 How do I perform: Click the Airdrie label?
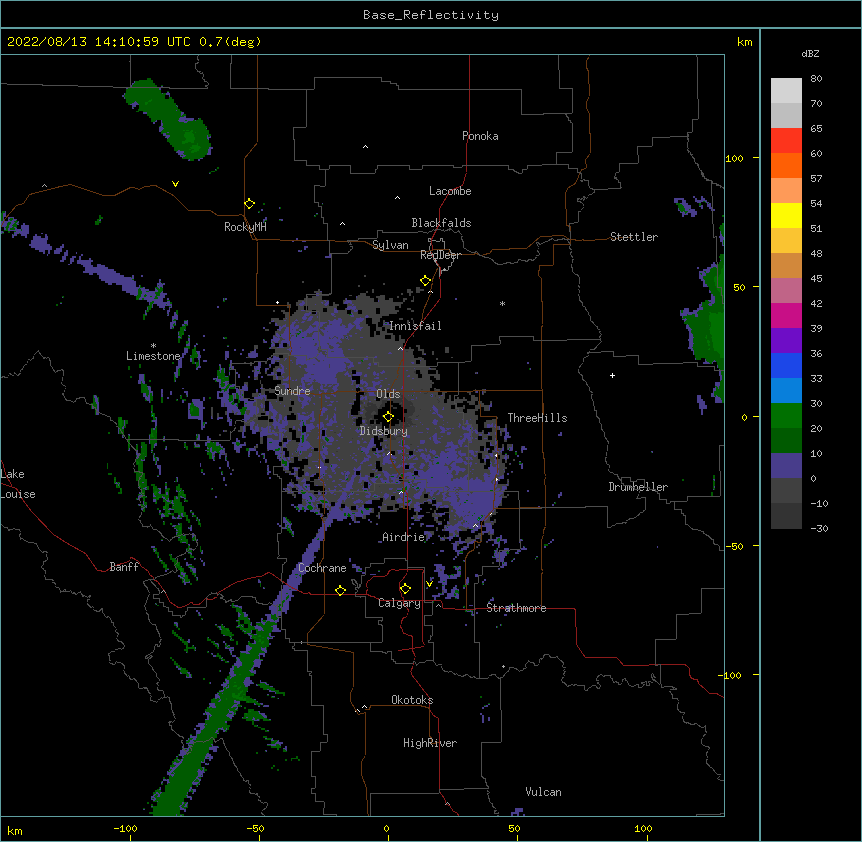click(404, 537)
